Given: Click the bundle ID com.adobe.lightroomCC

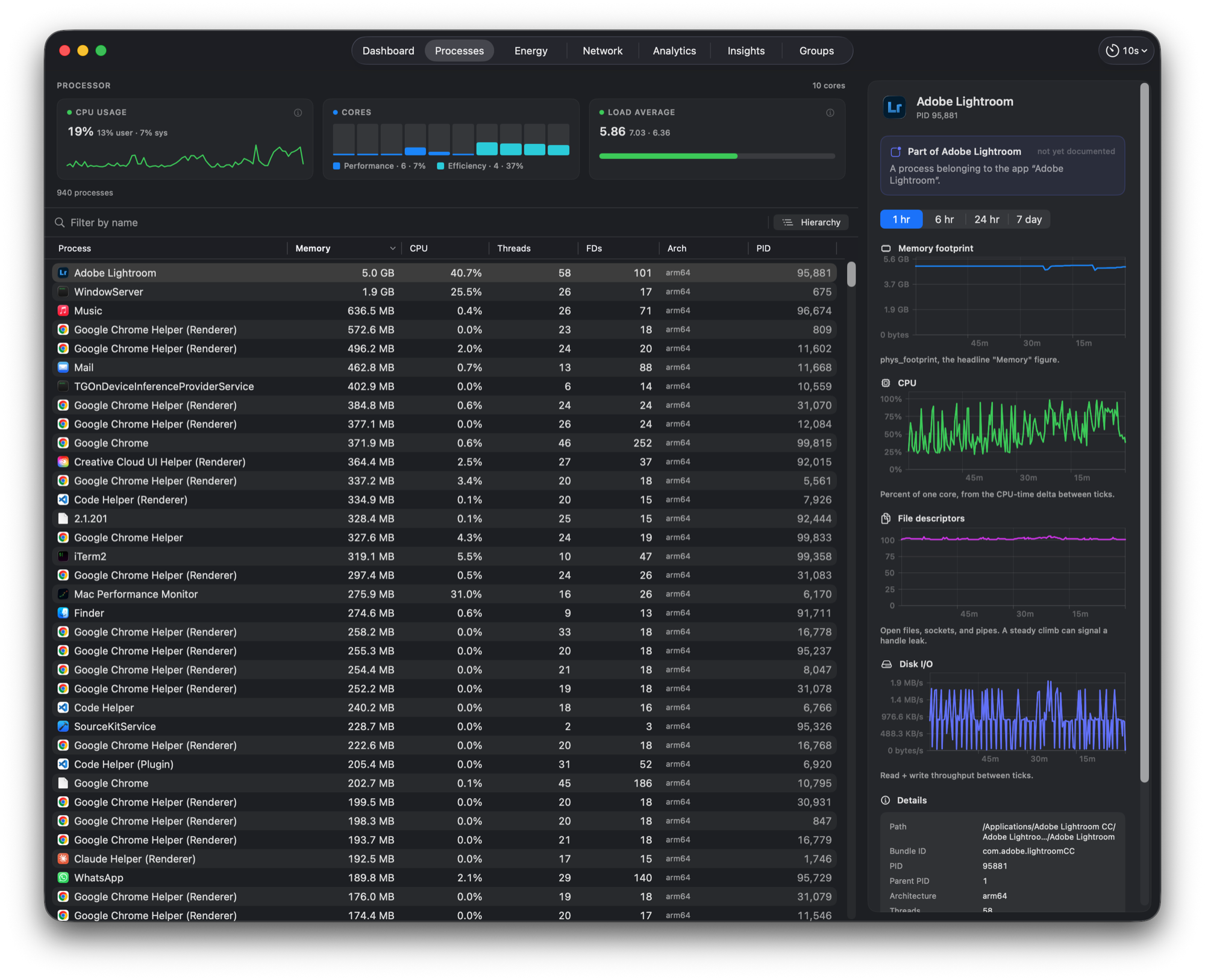Looking at the screenshot, I should (x=1028, y=851).
